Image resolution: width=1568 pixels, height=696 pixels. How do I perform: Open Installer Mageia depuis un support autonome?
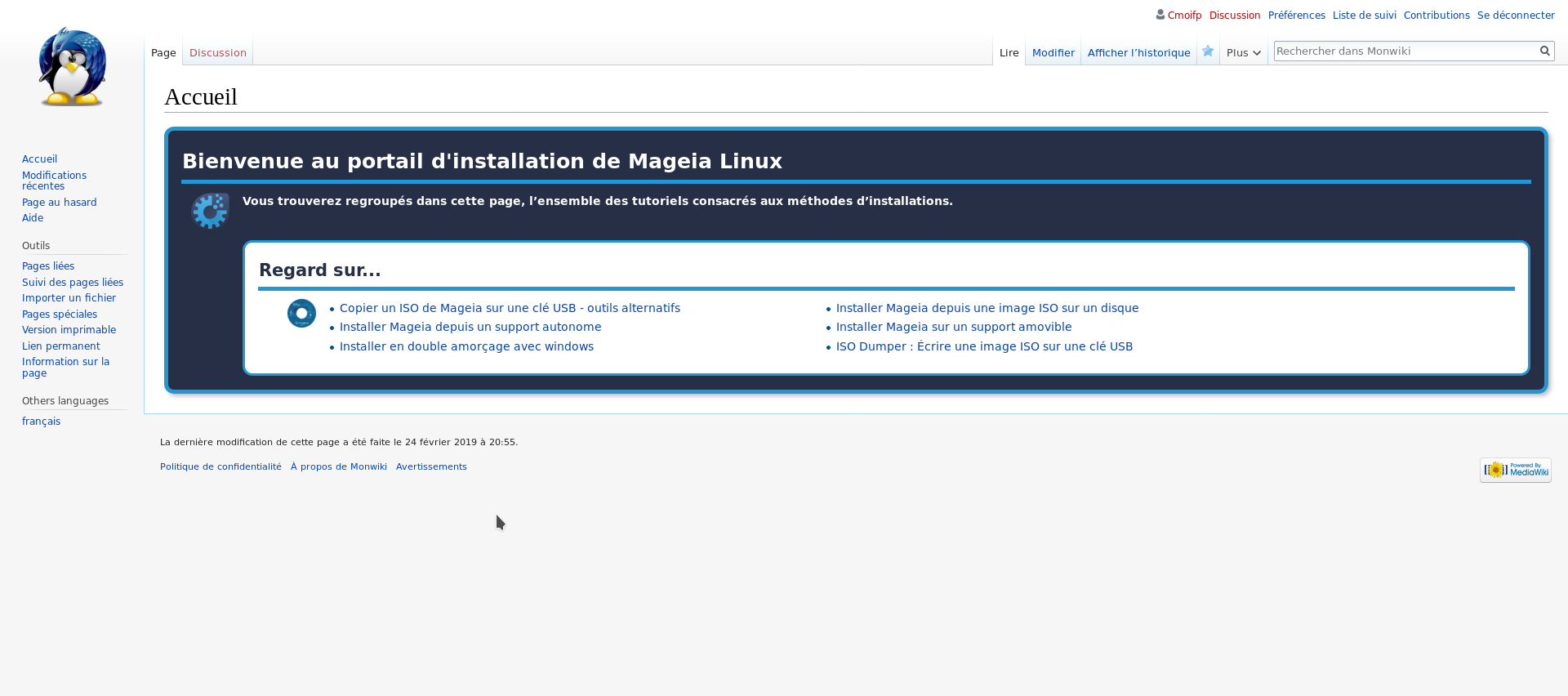coord(470,327)
